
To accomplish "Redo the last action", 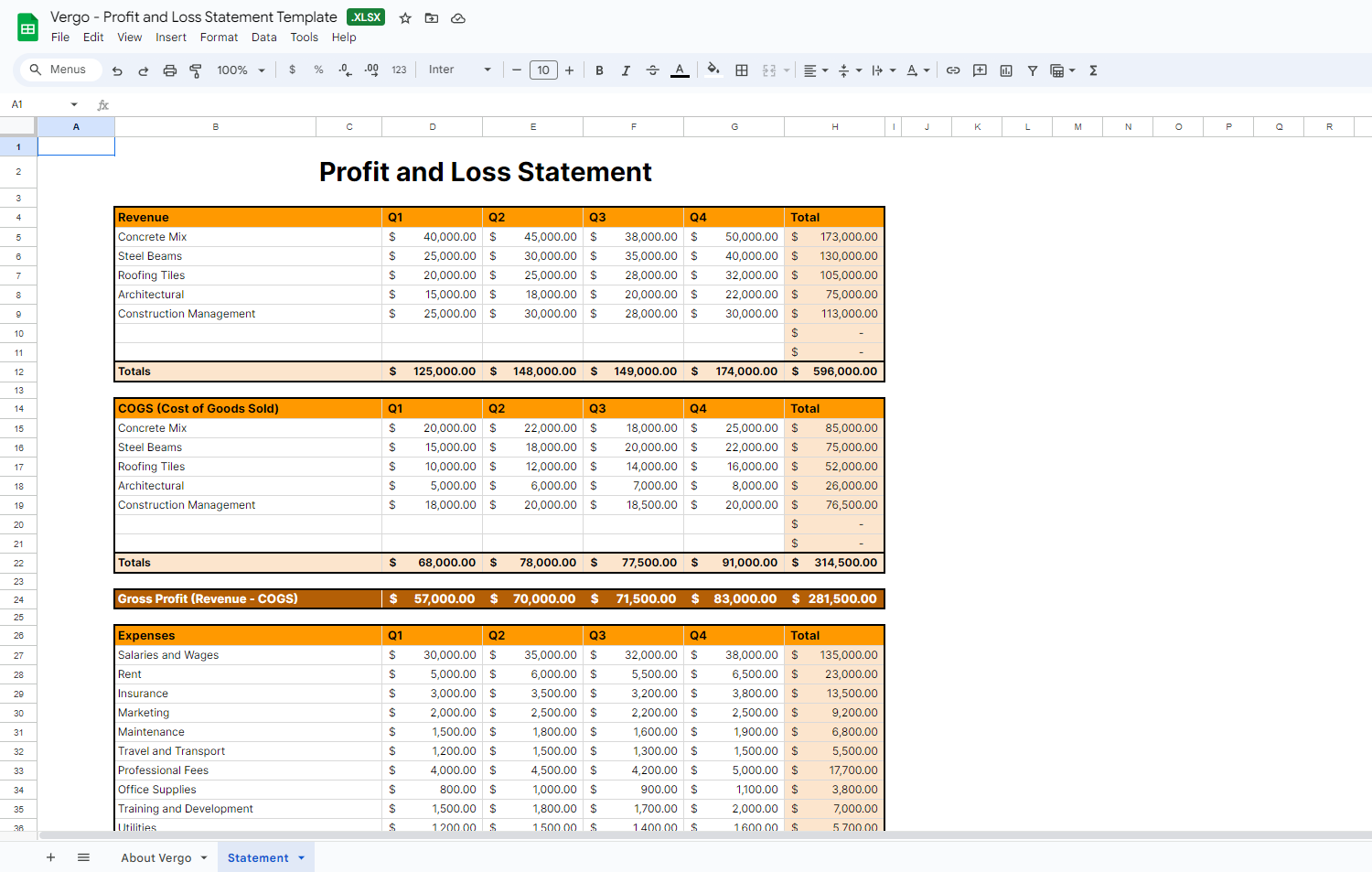I will point(144,70).
